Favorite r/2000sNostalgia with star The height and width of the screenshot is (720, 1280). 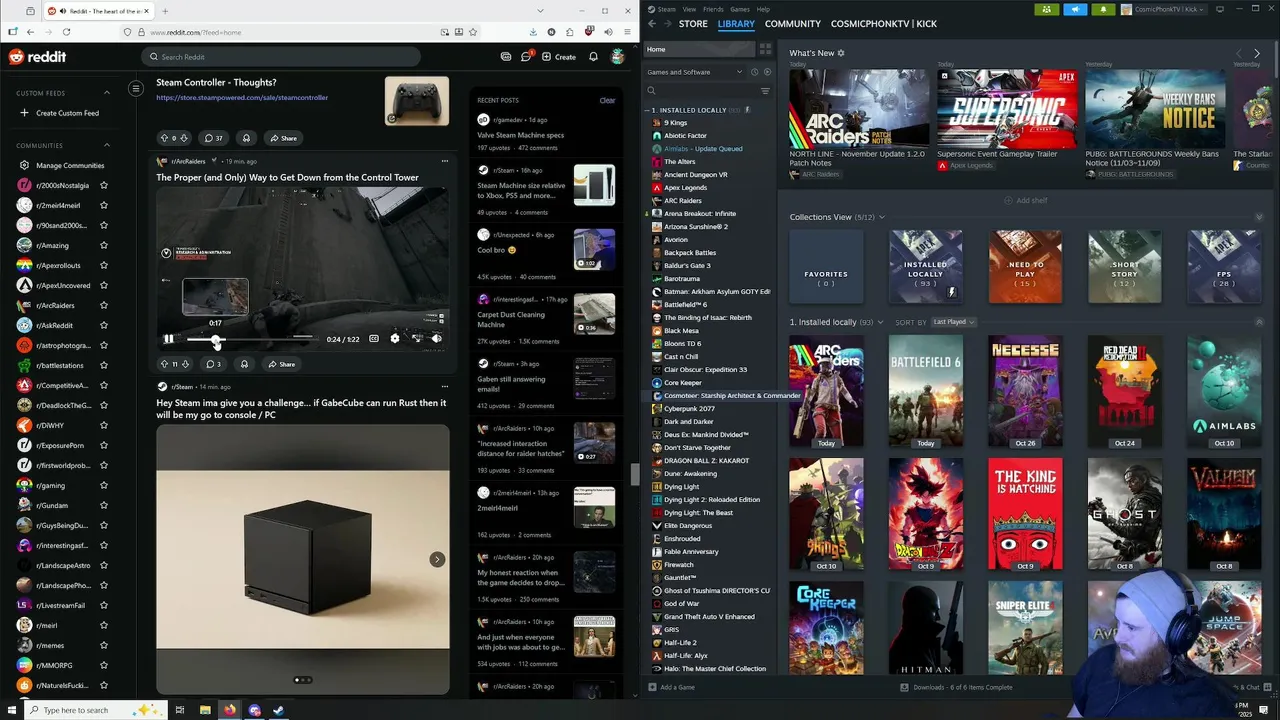tap(104, 185)
